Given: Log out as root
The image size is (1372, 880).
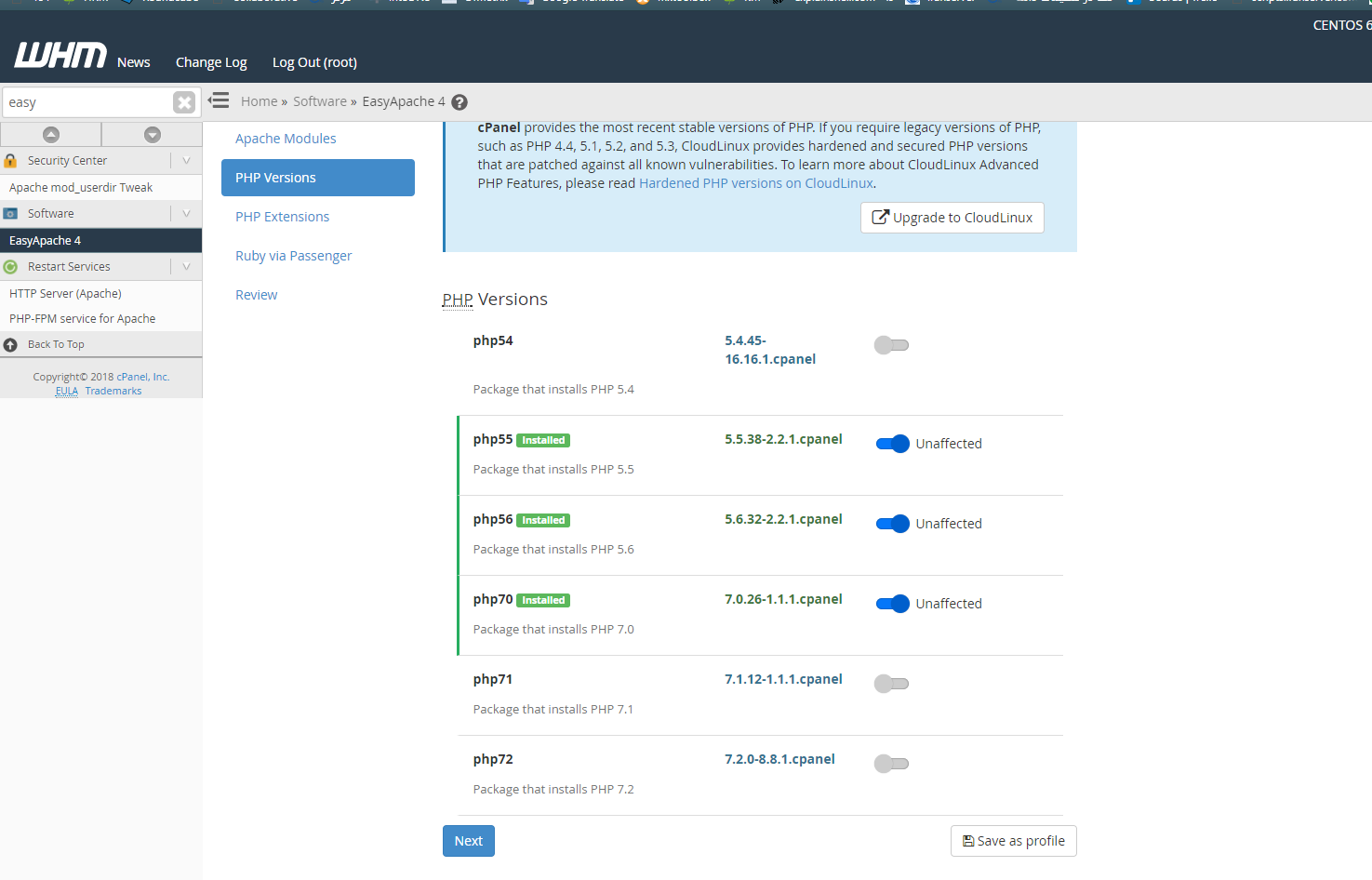Looking at the screenshot, I should tap(314, 62).
